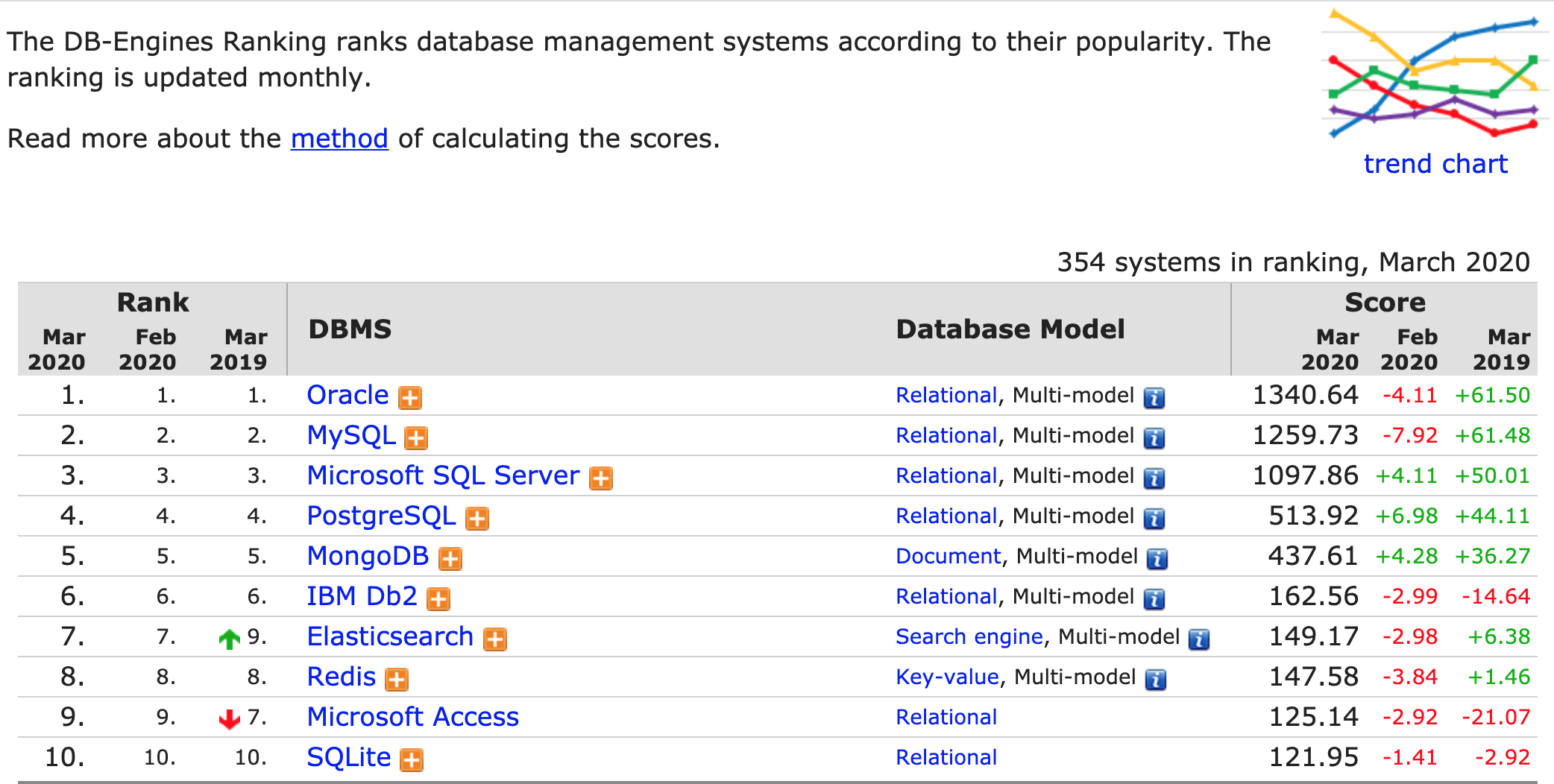The height and width of the screenshot is (784, 1554).
Task: Click 'Search engine' model link for Elasticsearch
Action: tap(969, 636)
